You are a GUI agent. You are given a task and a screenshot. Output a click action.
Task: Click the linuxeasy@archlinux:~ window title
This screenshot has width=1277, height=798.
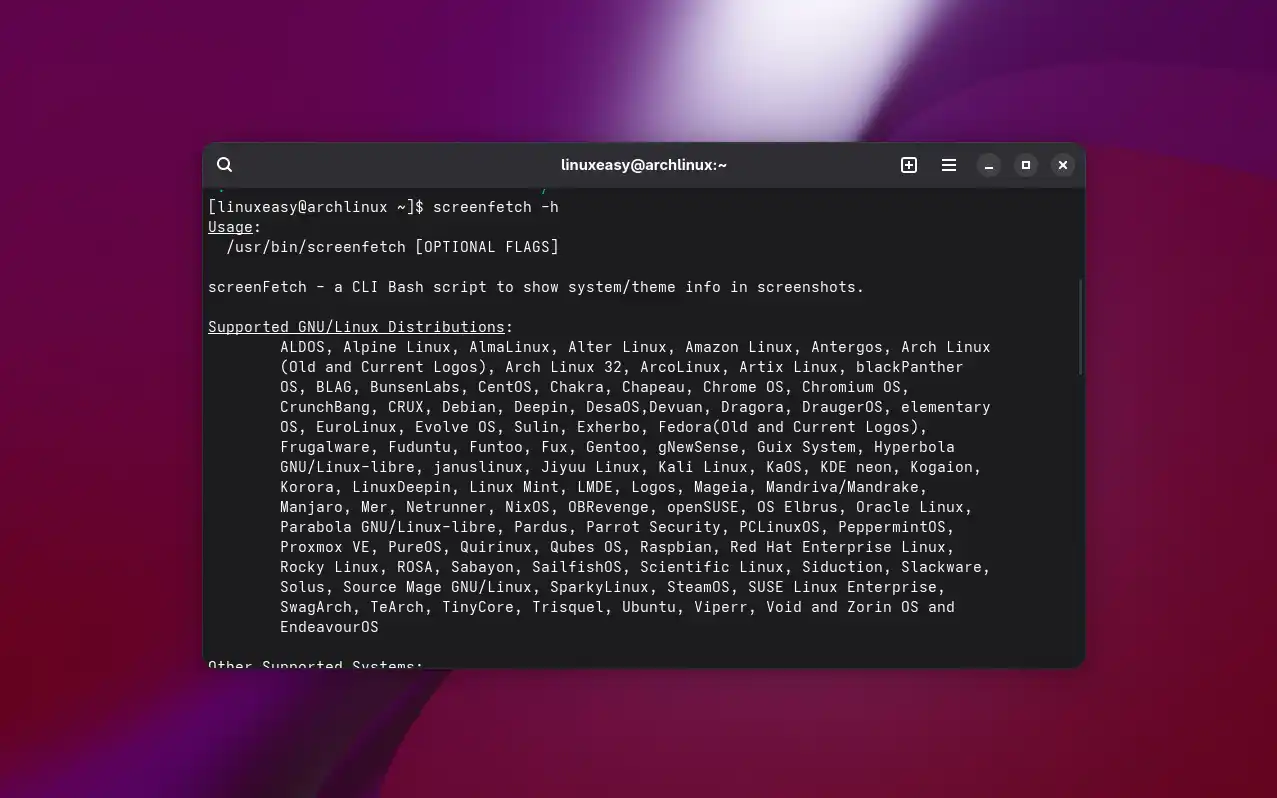point(644,165)
